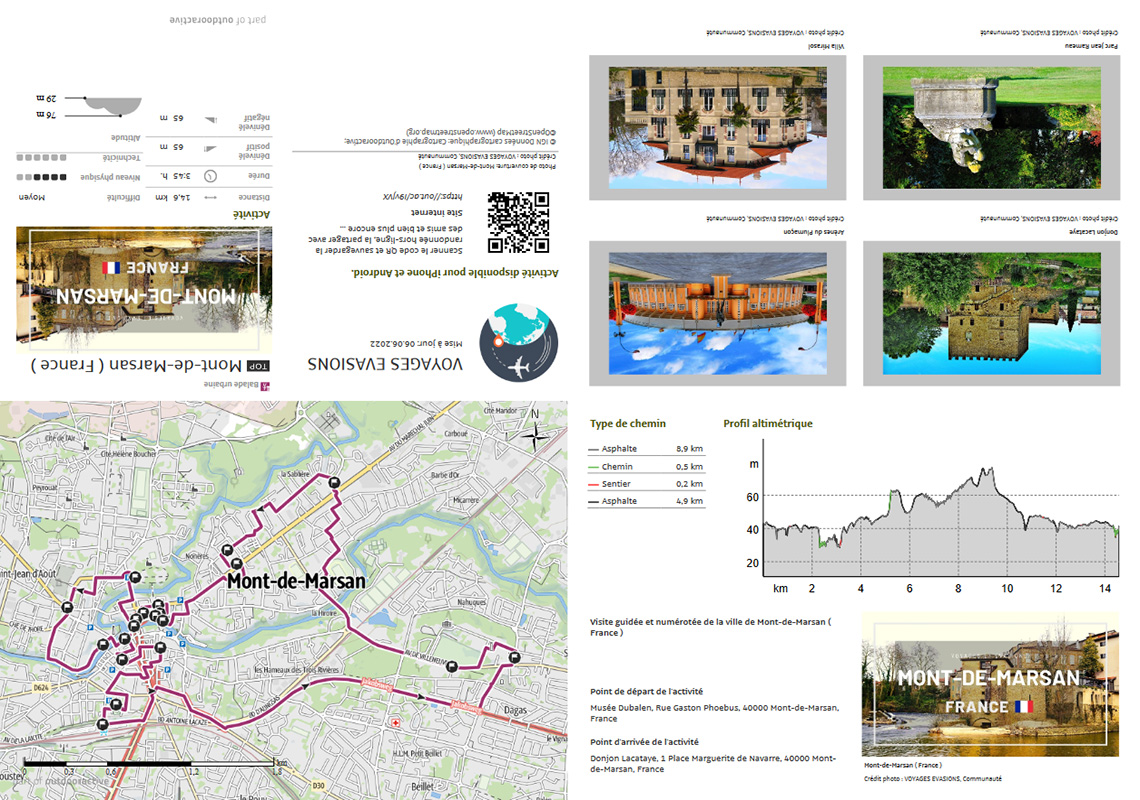Click the 'Visite guidée et numérotée' description
The height and width of the screenshot is (800, 1140).
pyautogui.click(x=710, y=627)
